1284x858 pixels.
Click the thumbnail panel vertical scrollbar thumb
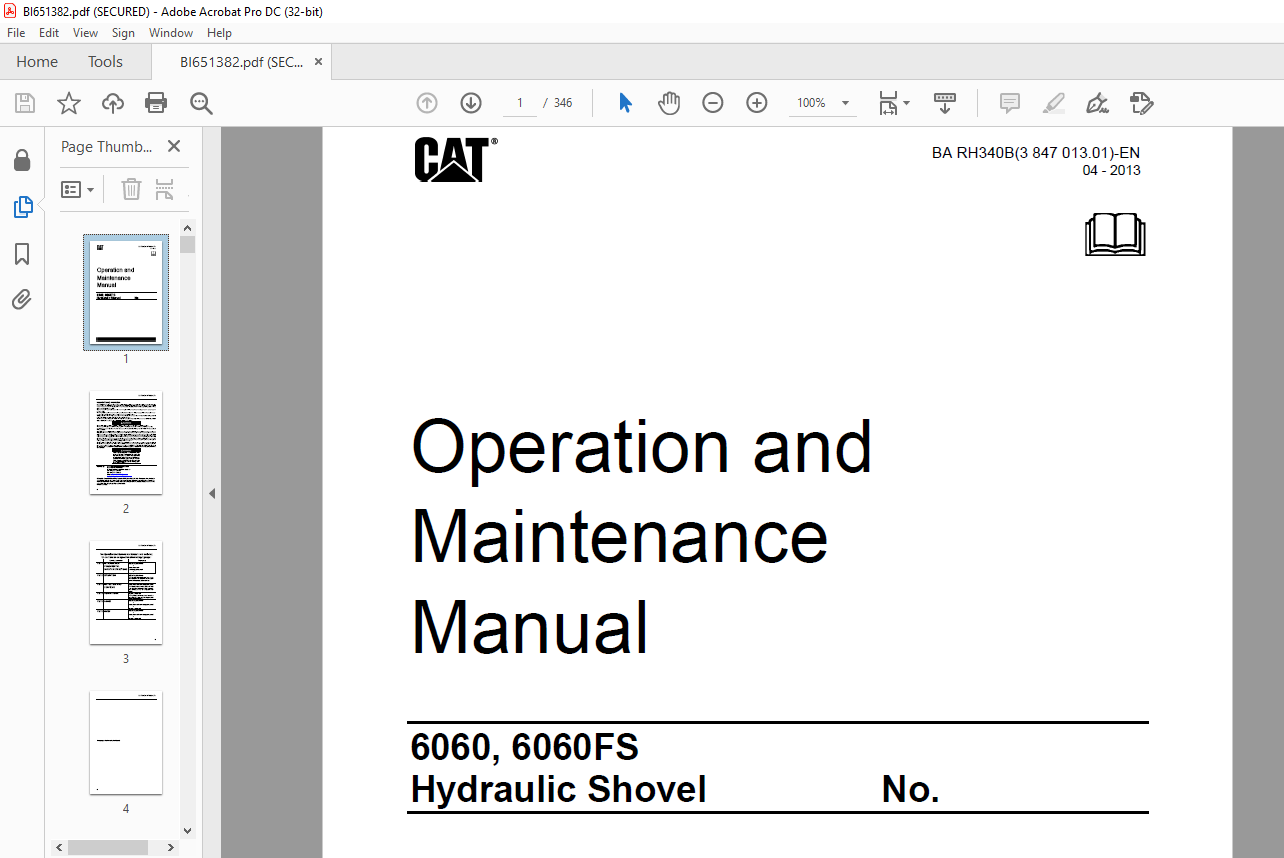coord(187,245)
